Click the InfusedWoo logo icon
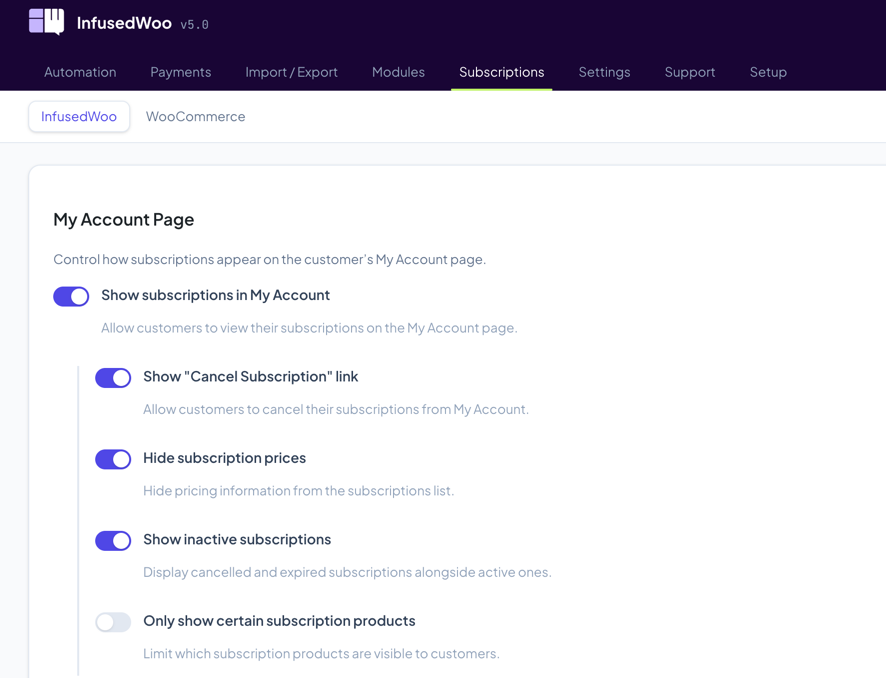This screenshot has width=886, height=678. point(46,20)
